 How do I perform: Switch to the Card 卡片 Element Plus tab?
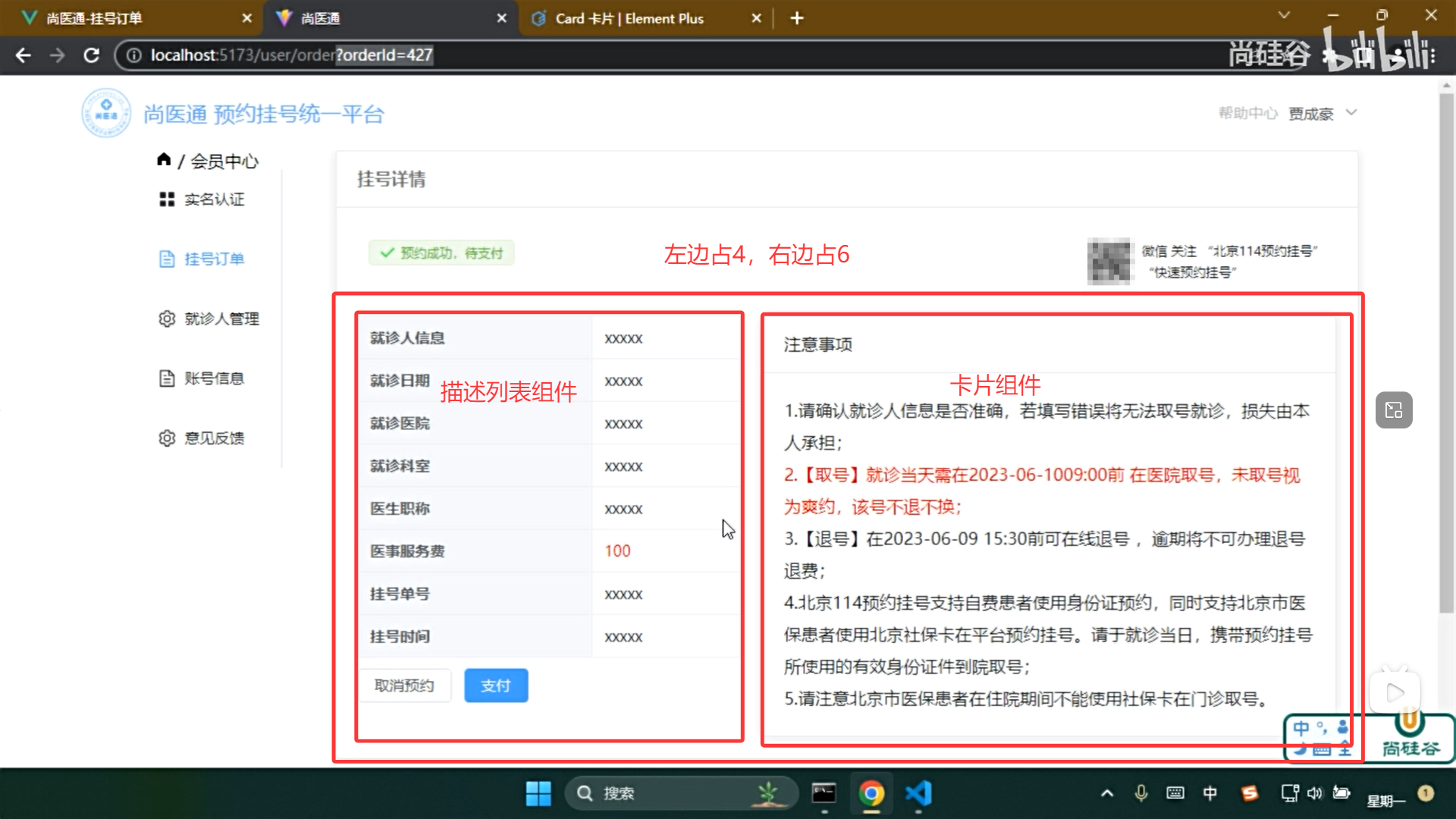pyautogui.click(x=629, y=18)
